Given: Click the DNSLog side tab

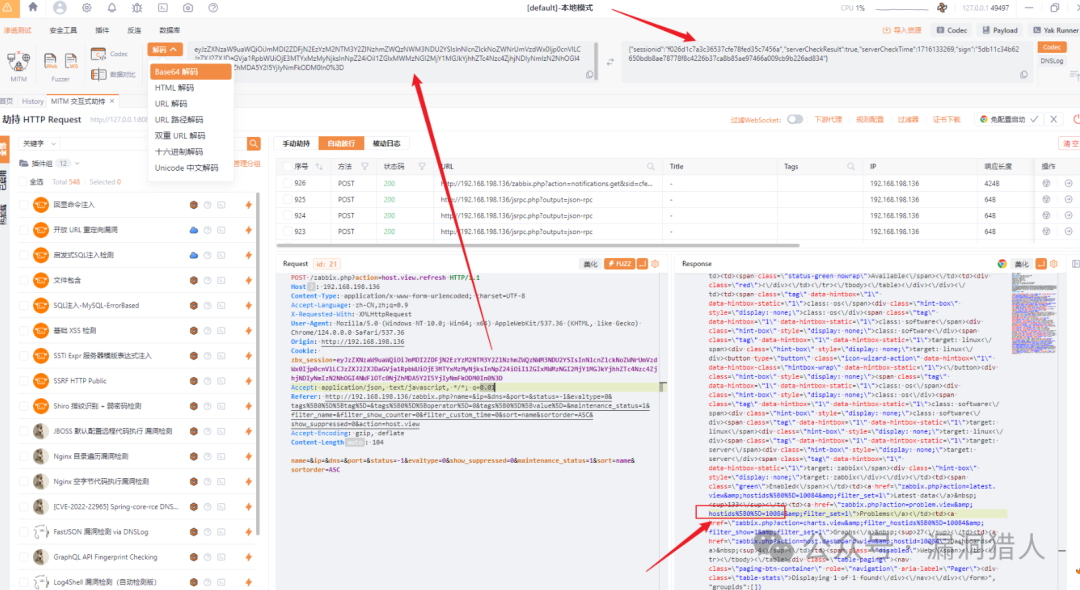Looking at the screenshot, I should pos(1052,61).
